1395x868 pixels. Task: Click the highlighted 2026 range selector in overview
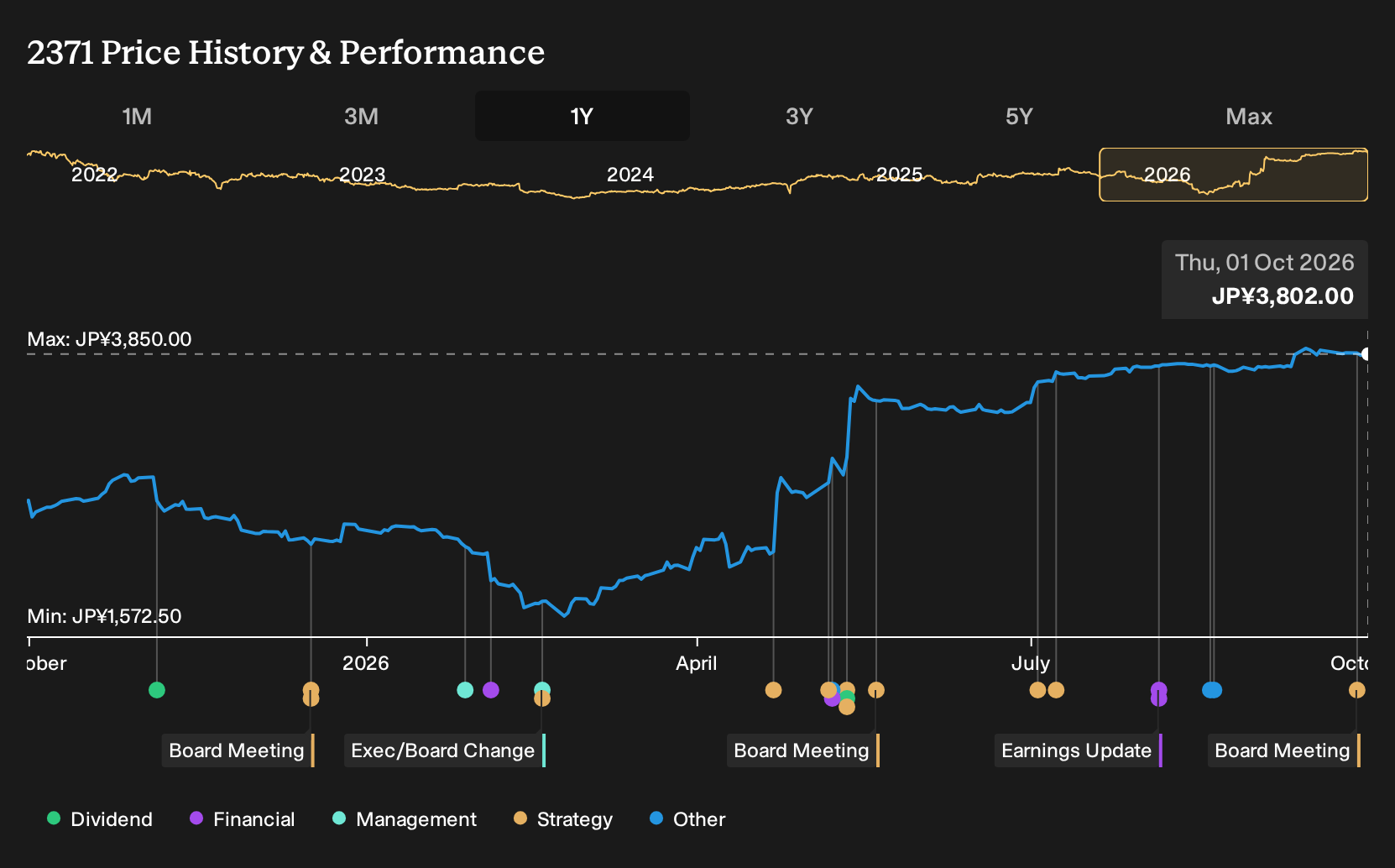1233,175
